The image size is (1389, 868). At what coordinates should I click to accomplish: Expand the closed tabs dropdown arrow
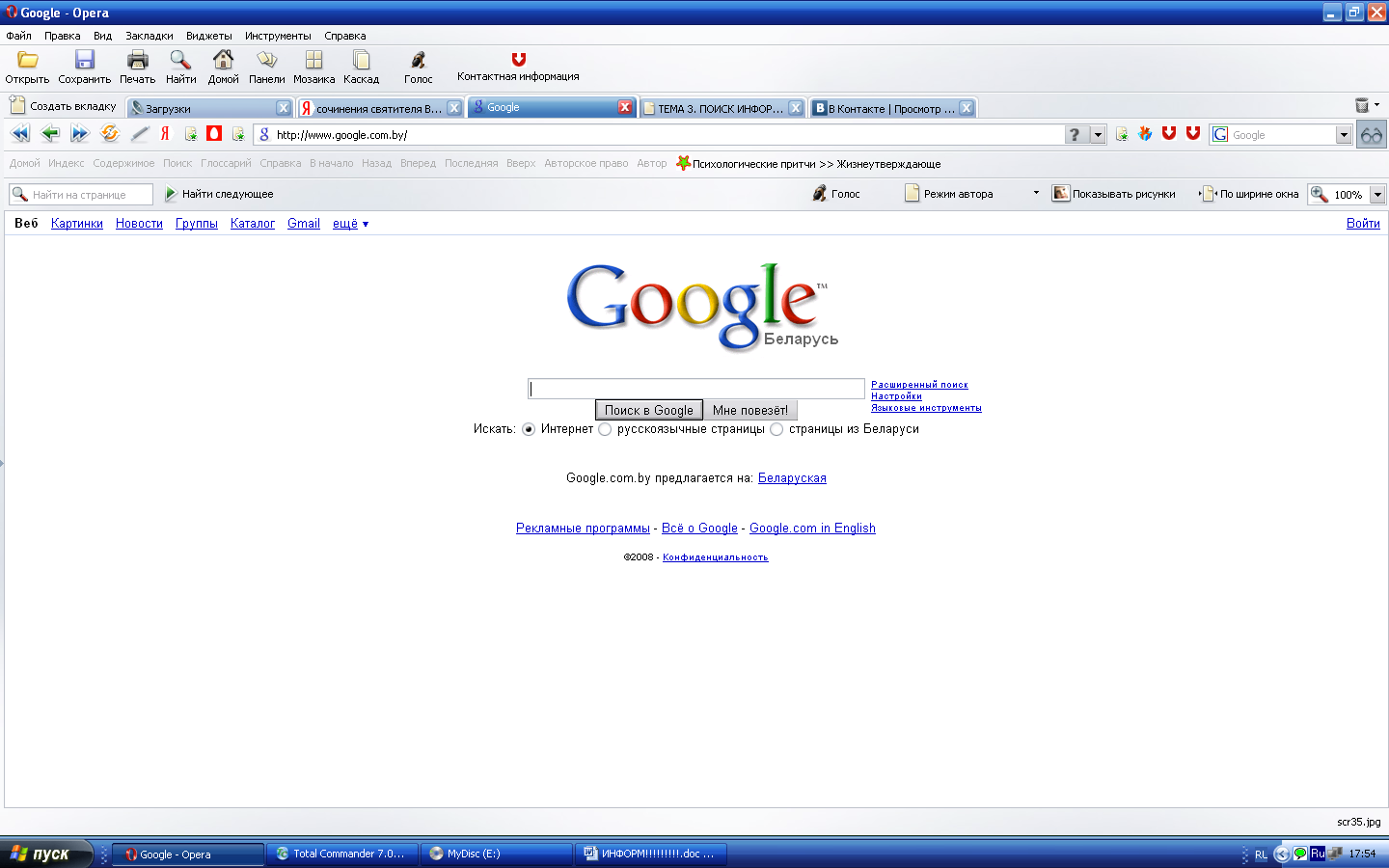pyautogui.click(x=1376, y=105)
